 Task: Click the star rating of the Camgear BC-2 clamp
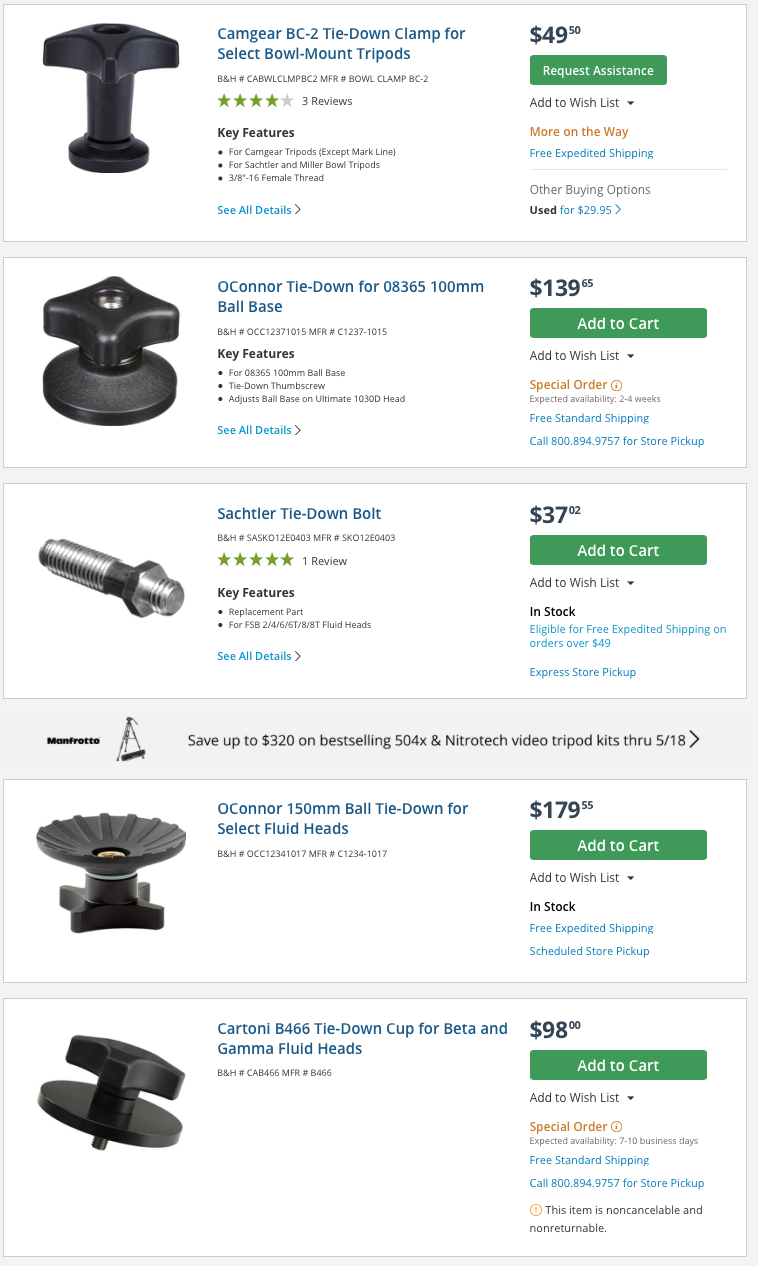[x=256, y=101]
